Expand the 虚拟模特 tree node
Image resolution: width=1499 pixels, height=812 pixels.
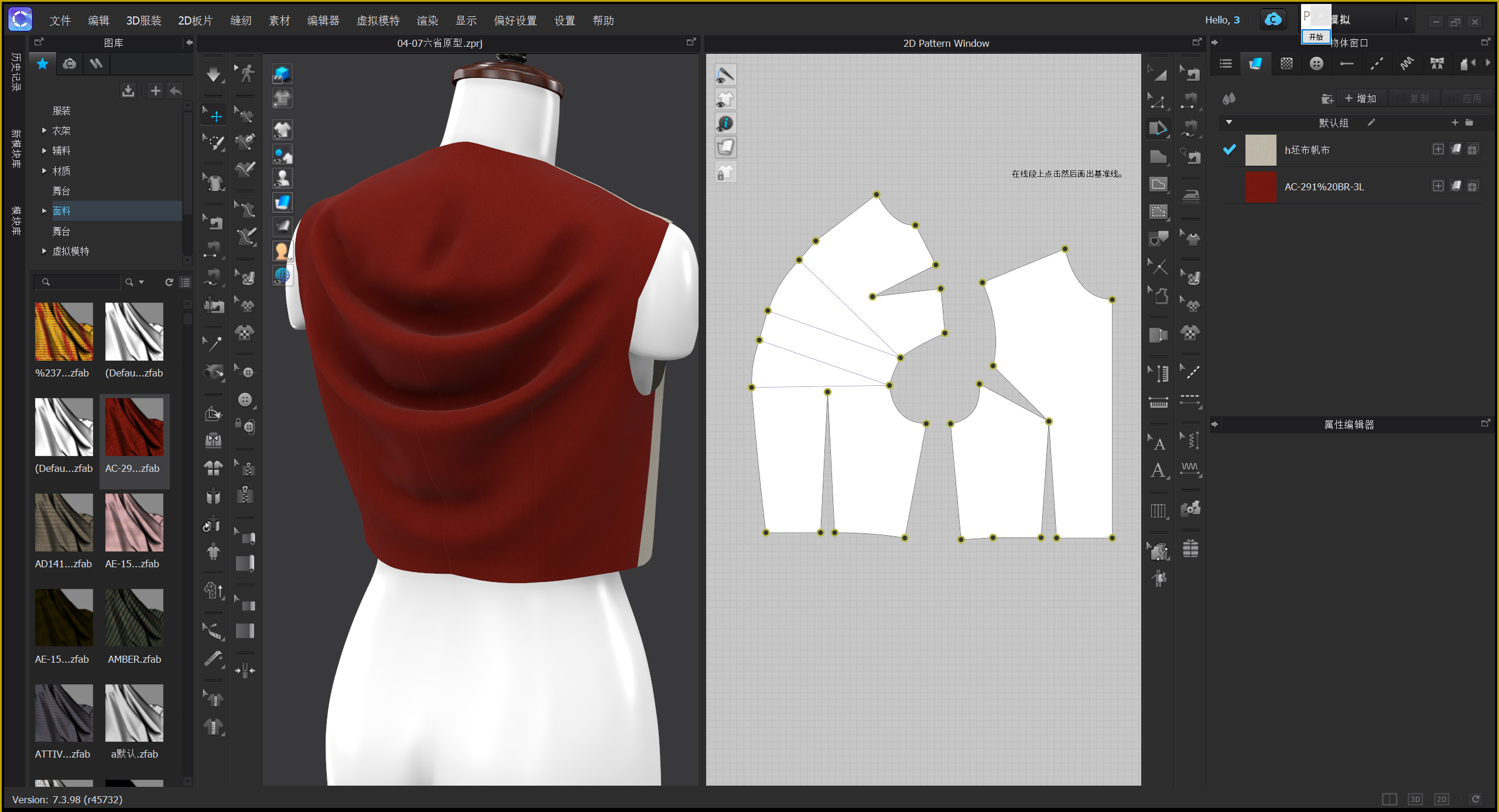tap(44, 251)
